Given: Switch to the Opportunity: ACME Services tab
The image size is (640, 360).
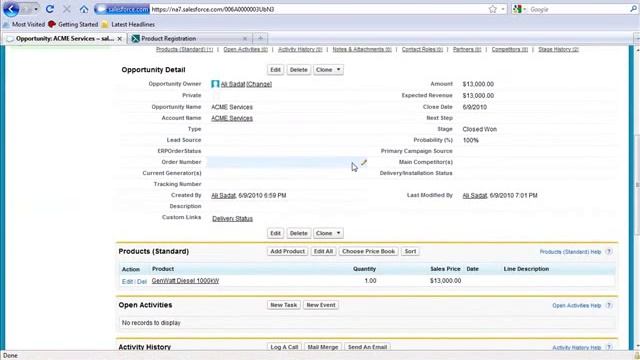Looking at the screenshot, I should click(x=64, y=38).
